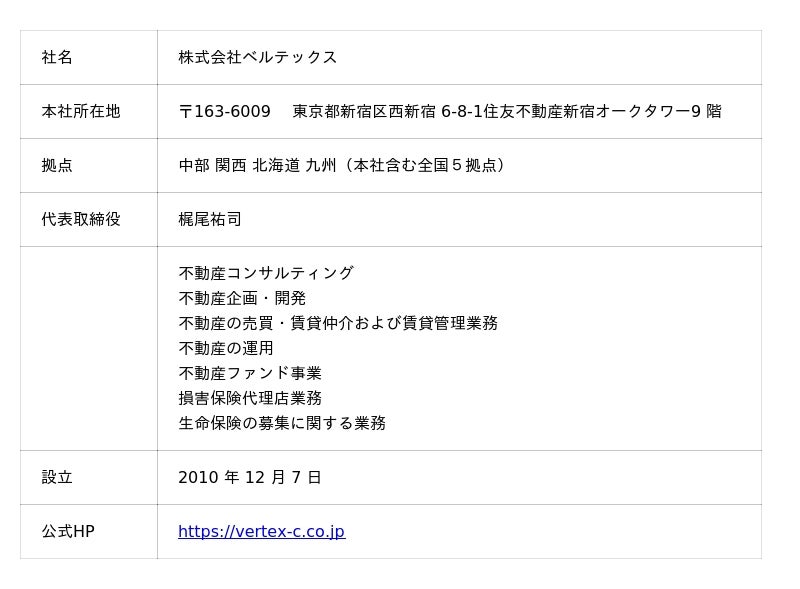
Task: Click the company name 株式会社ベルテックス
Action: tap(258, 58)
